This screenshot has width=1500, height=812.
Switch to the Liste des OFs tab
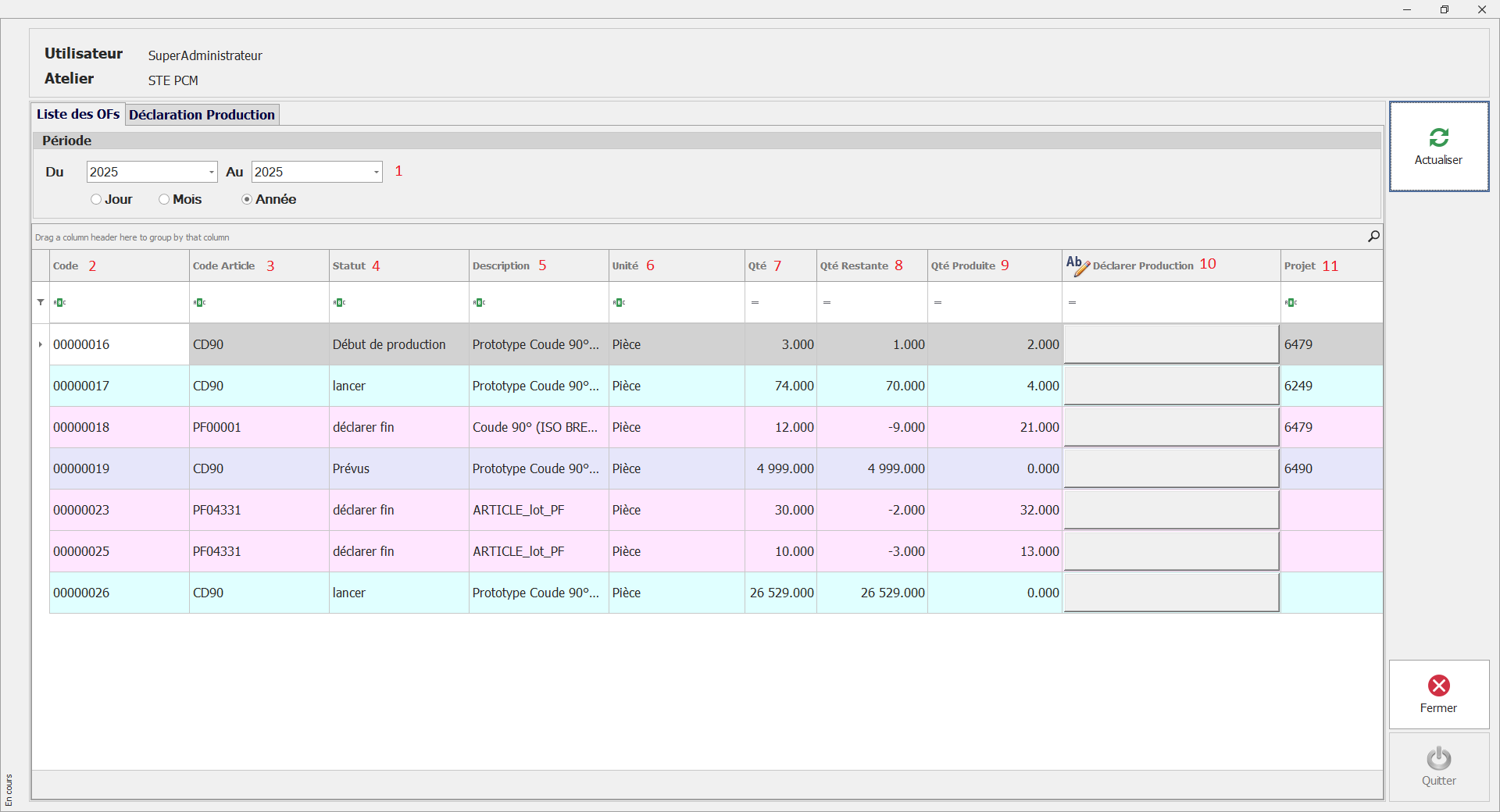[78, 114]
